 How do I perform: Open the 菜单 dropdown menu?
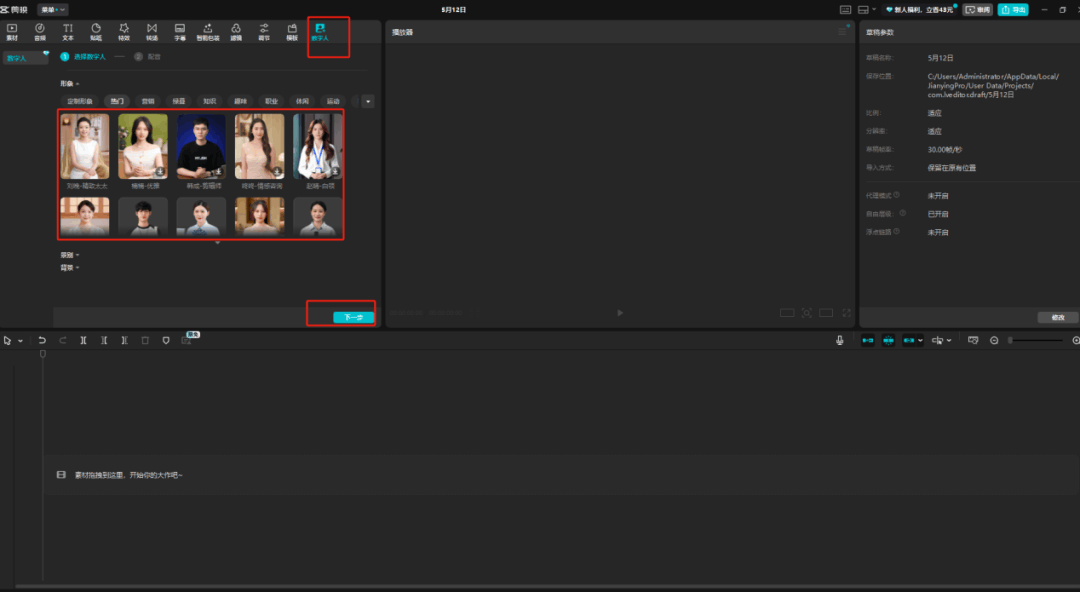(52, 9)
